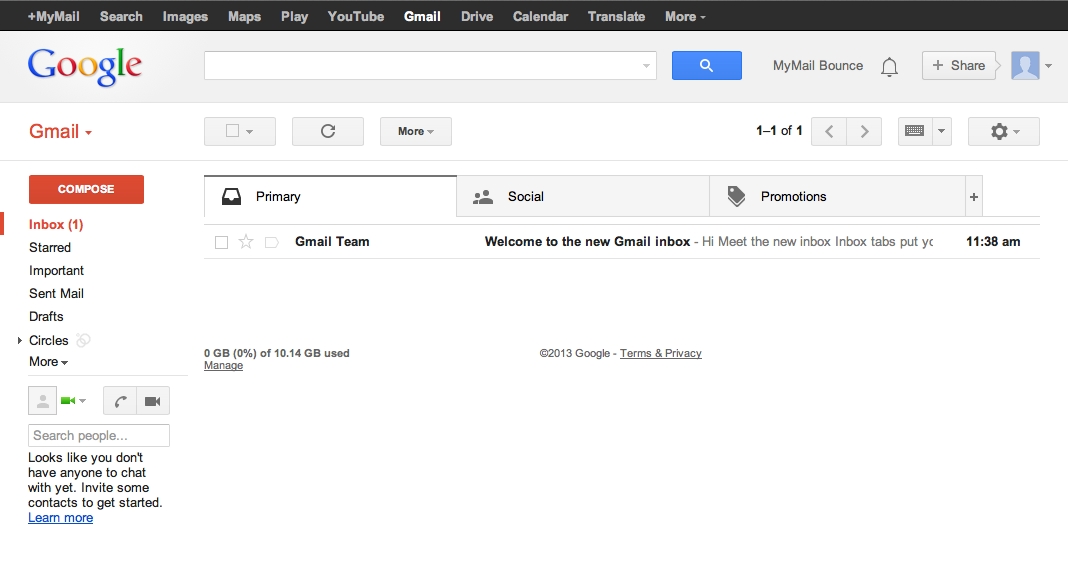Expand the sidebar More labels list
The width and height of the screenshot is (1068, 565).
tap(48, 361)
